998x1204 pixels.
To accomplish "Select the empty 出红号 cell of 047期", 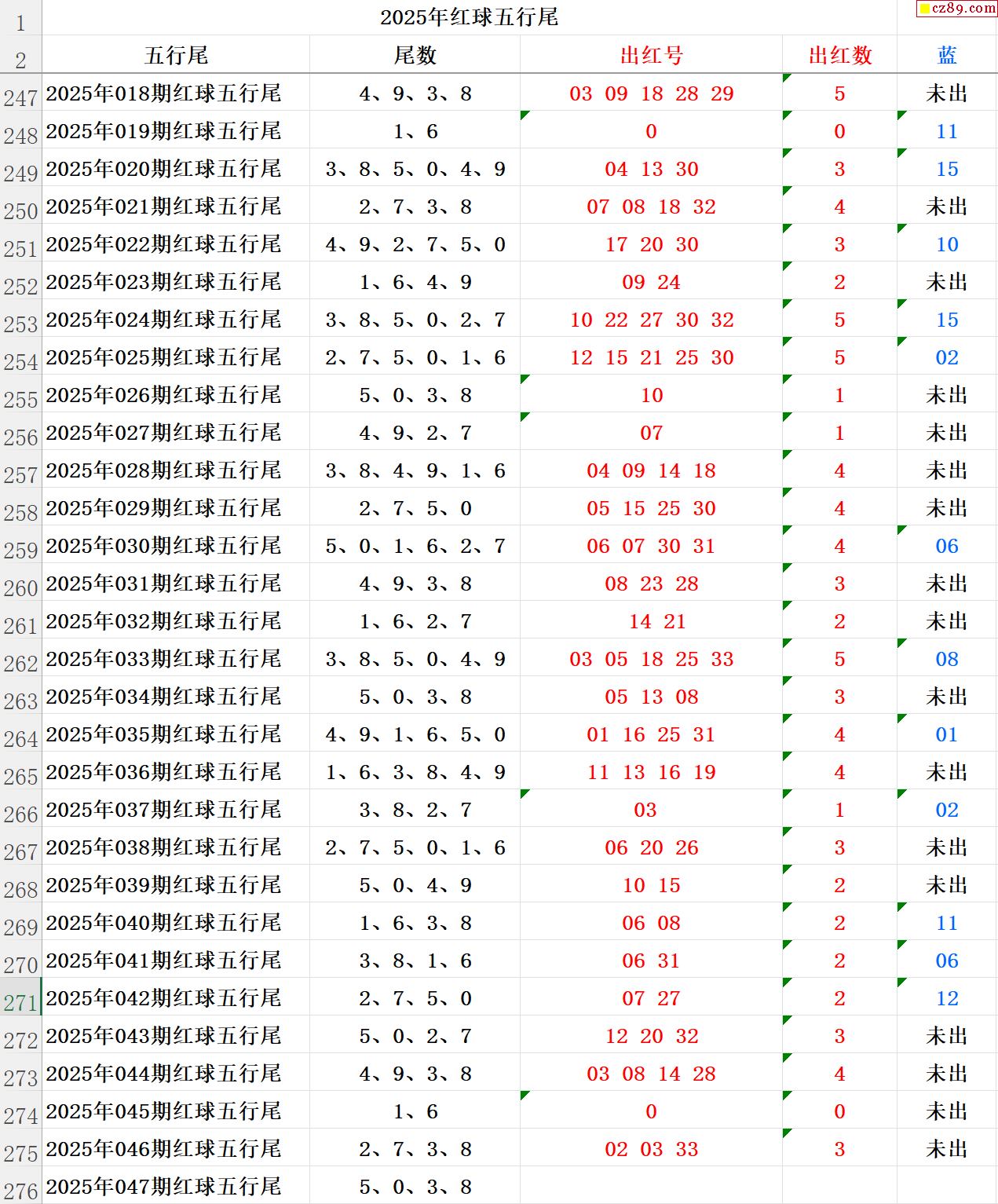I will [x=651, y=1186].
